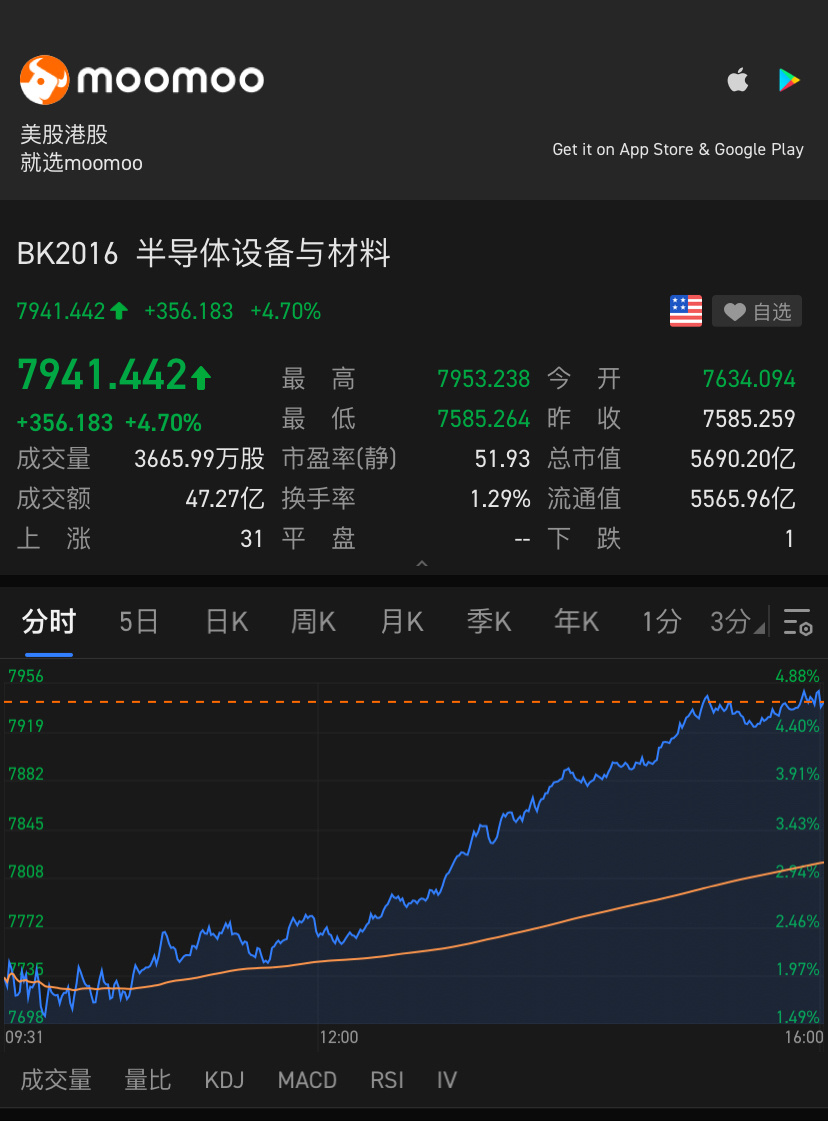This screenshot has height=1121, width=828.
Task: Expand the 3分 interval dropdown
Action: pos(737,622)
